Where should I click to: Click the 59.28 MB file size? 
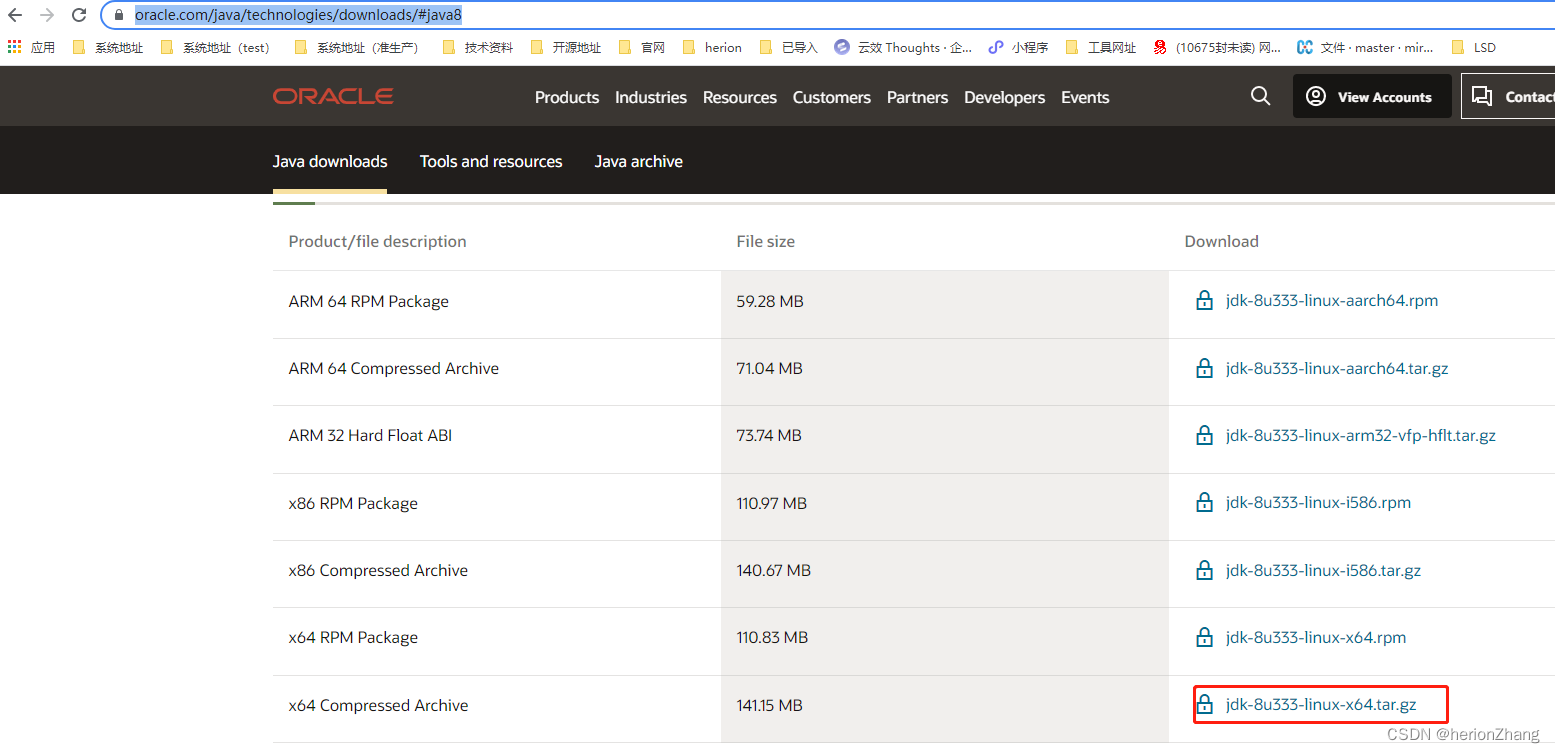point(770,302)
